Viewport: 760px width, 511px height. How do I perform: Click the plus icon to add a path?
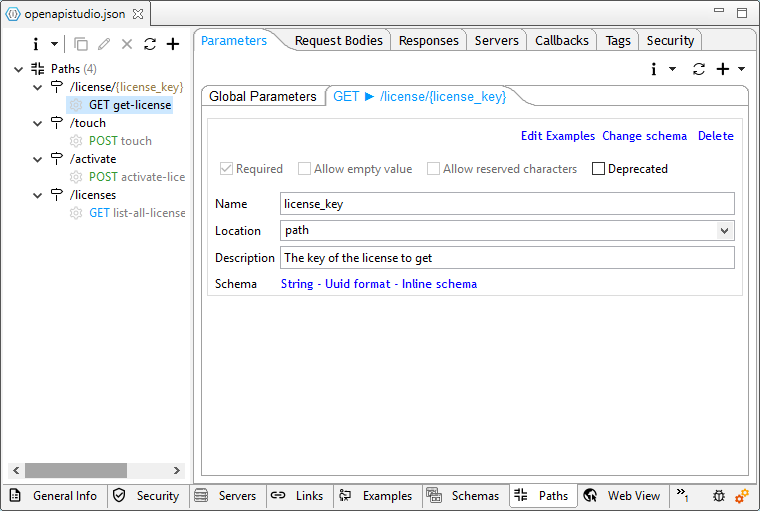coord(173,44)
